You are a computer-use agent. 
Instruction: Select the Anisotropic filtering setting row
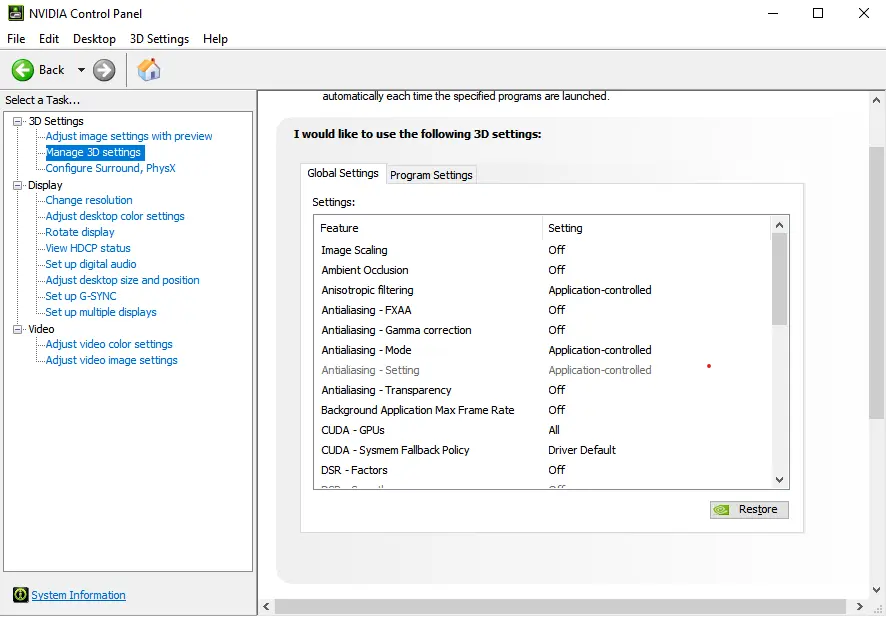[x=541, y=290]
